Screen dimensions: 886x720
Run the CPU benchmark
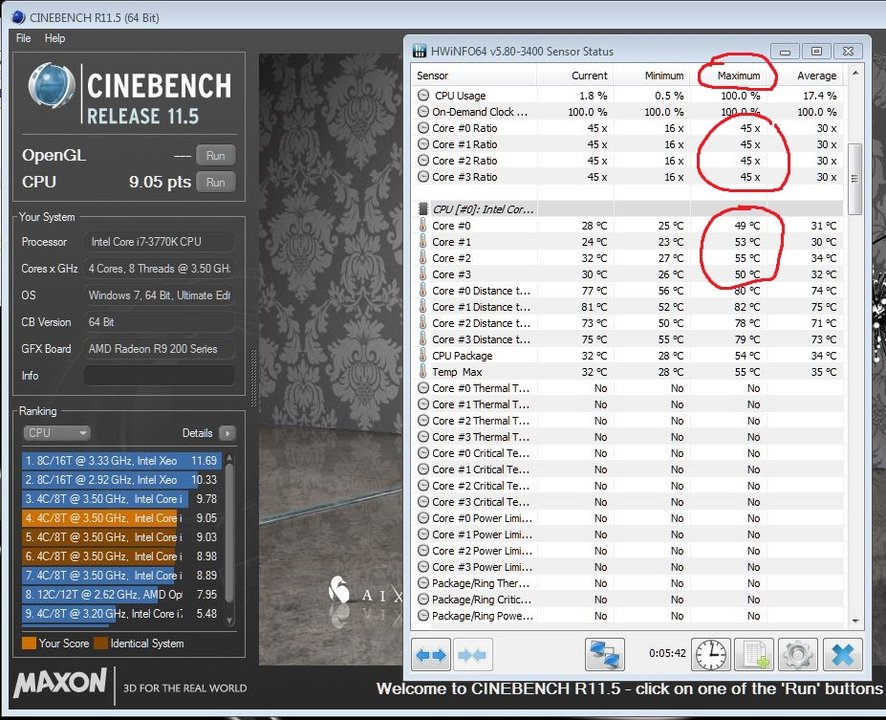[215, 183]
